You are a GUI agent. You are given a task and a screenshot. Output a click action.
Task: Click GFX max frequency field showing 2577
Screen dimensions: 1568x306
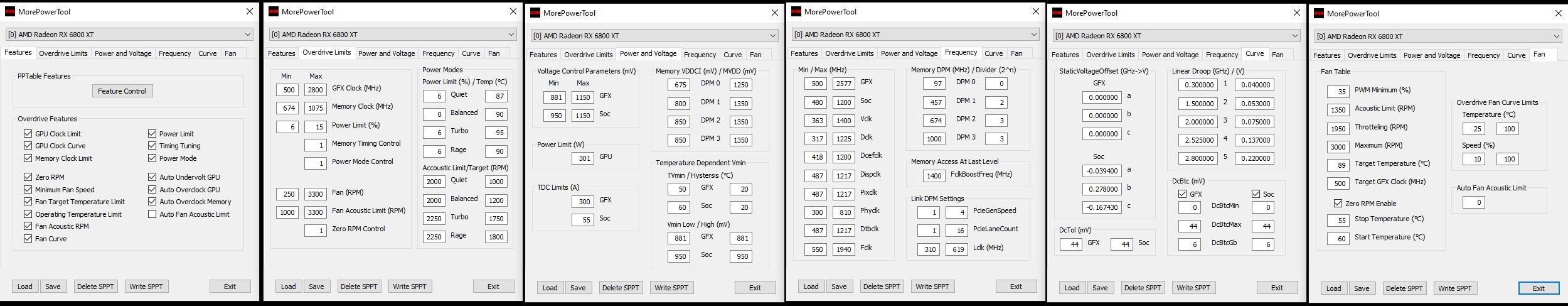tap(844, 84)
